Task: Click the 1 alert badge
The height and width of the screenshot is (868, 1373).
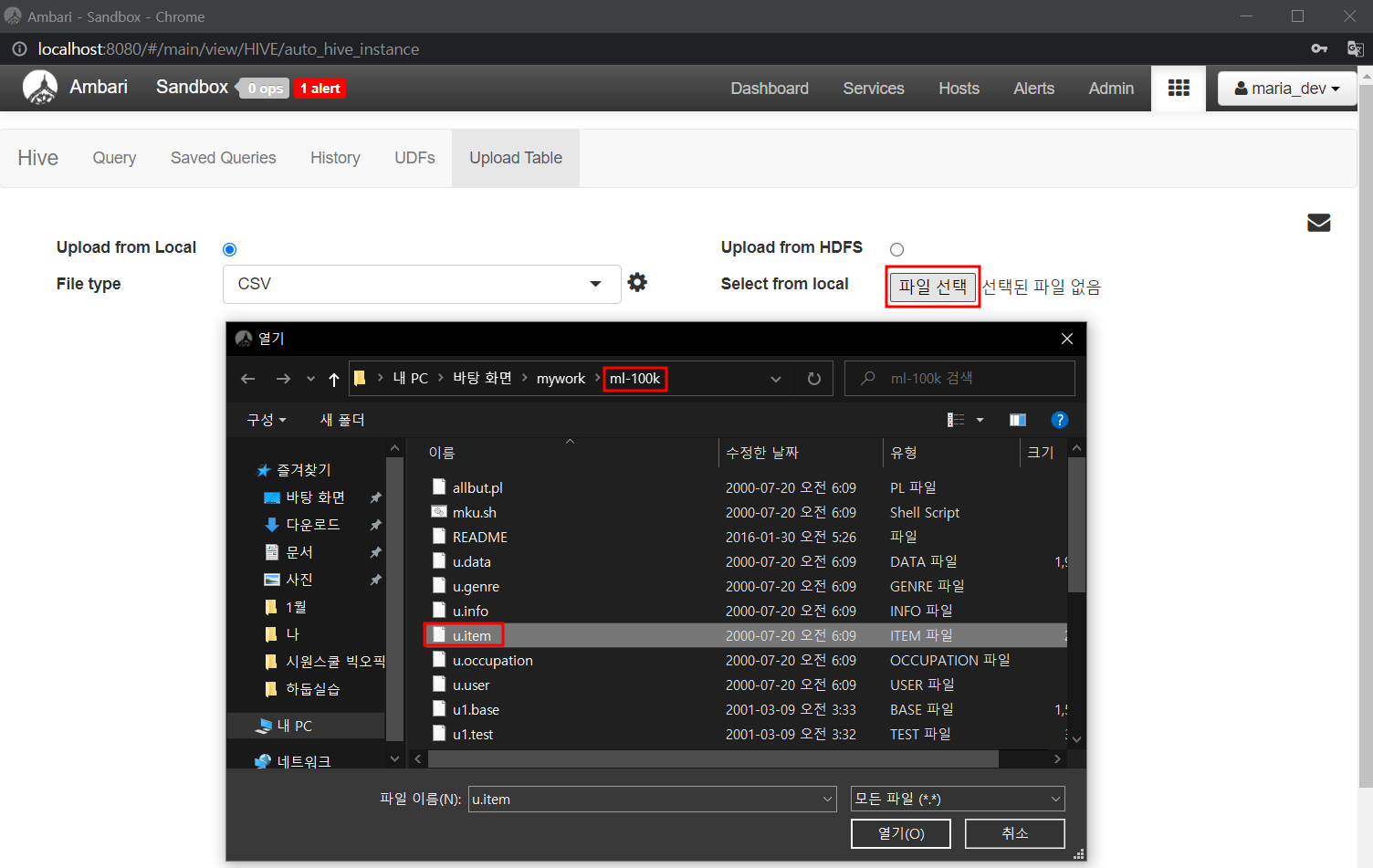Action: [320, 89]
